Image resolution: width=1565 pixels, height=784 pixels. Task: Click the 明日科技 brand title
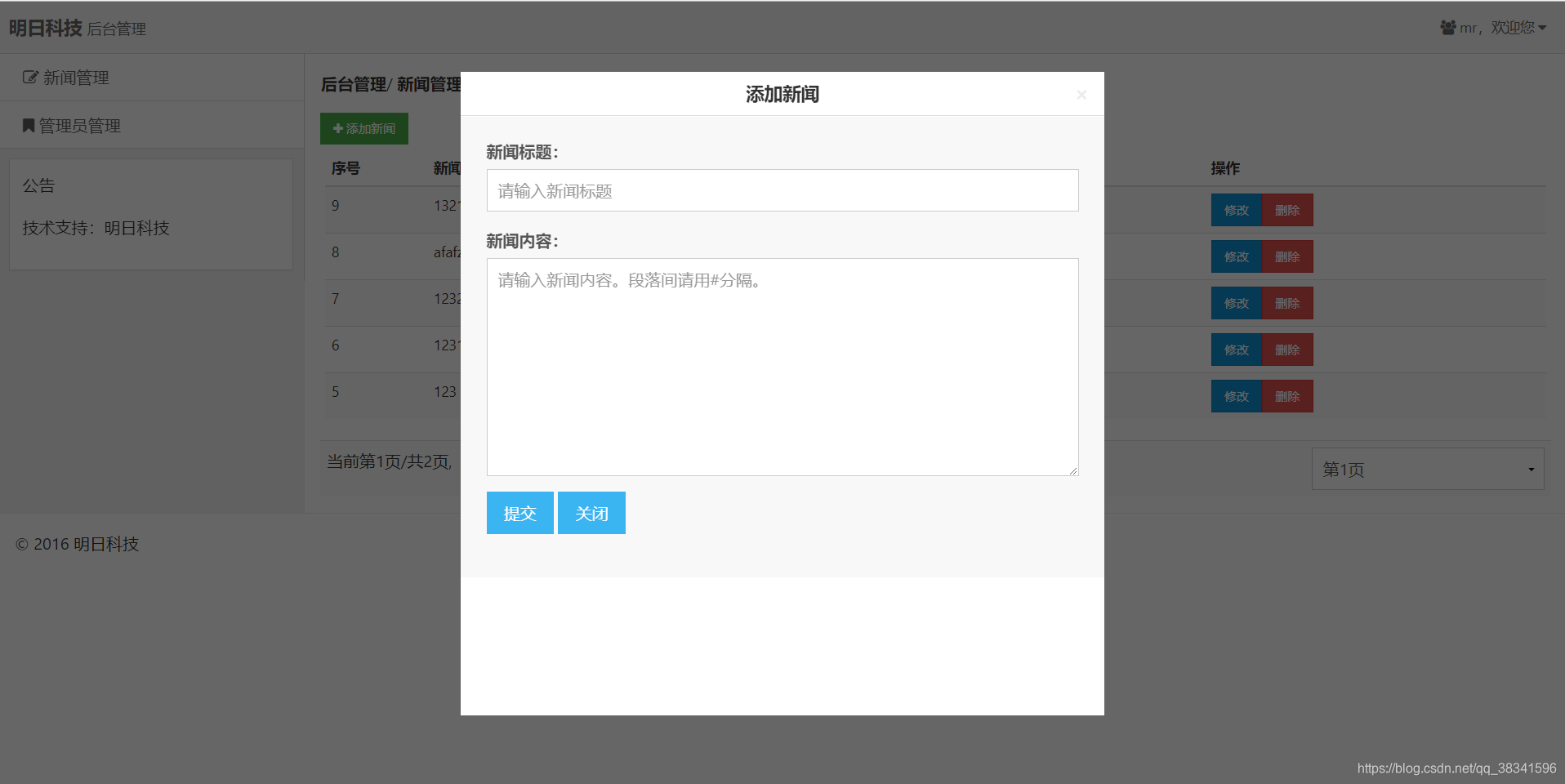click(46, 28)
